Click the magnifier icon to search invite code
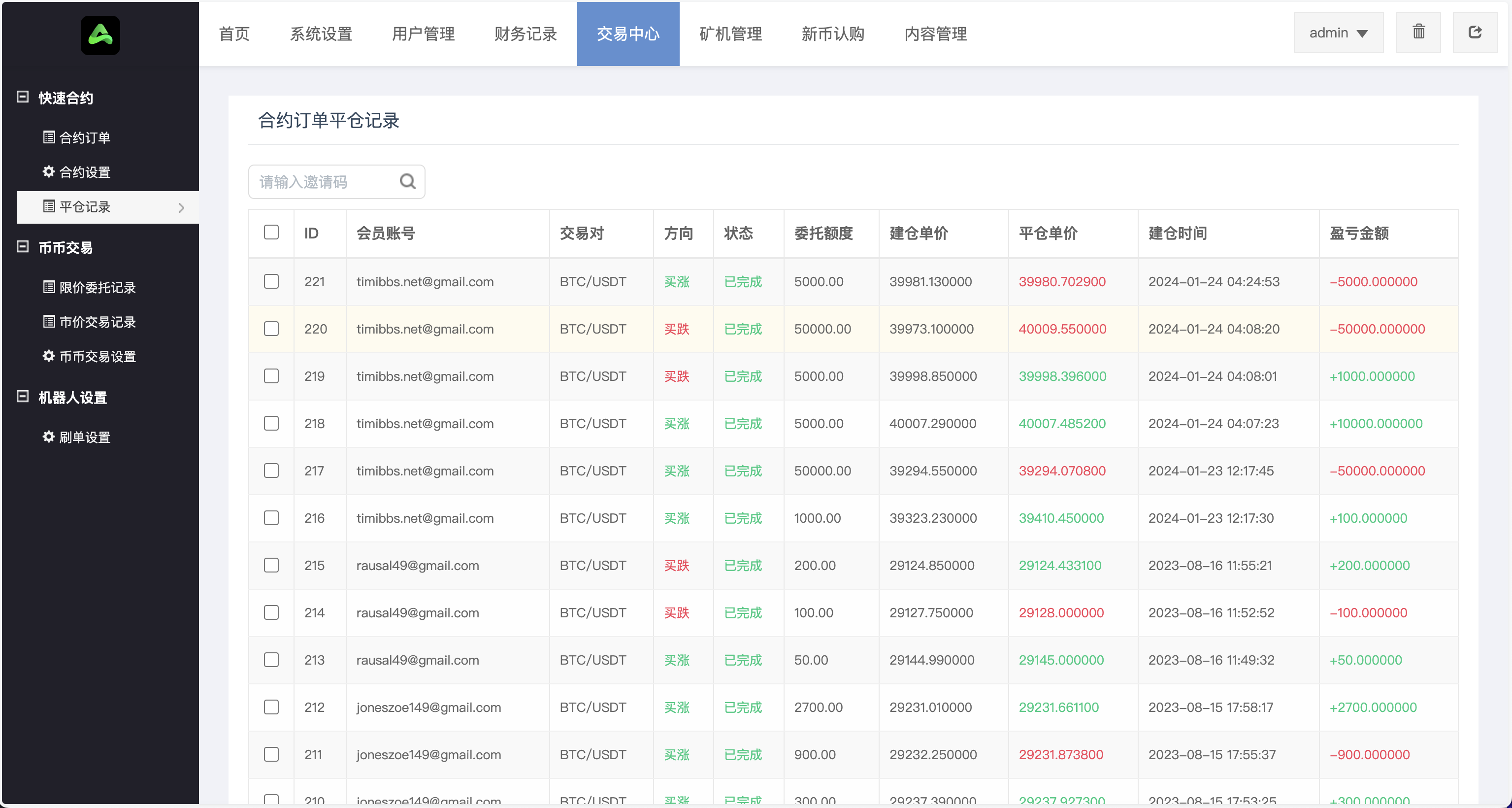 407,181
